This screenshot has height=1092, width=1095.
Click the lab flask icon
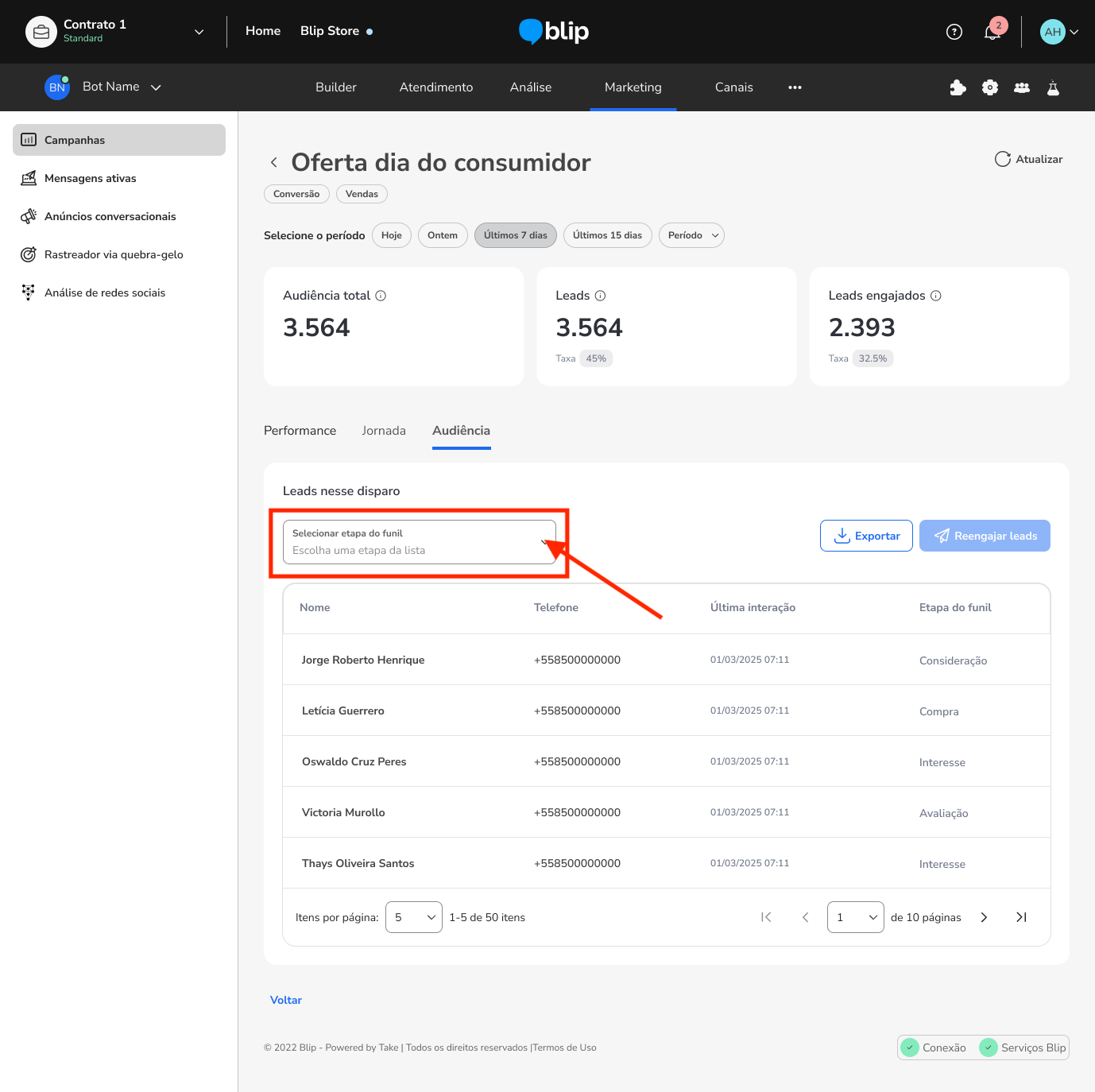click(1053, 87)
